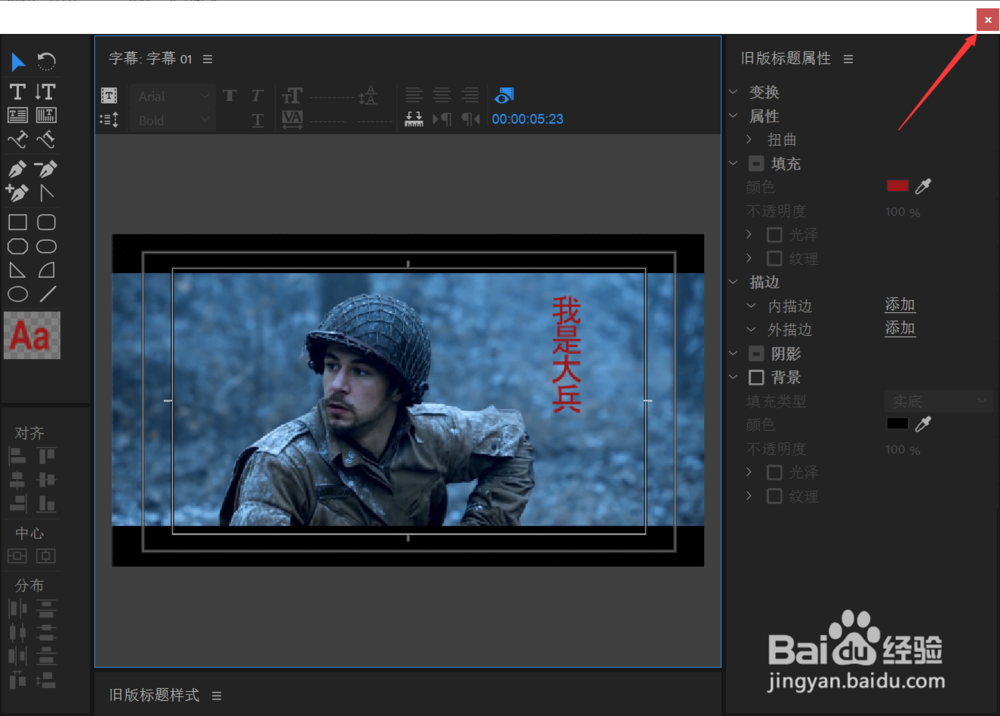Click 添加 link for 内描边
Viewport: 1000px width, 716px height.
coord(900,305)
